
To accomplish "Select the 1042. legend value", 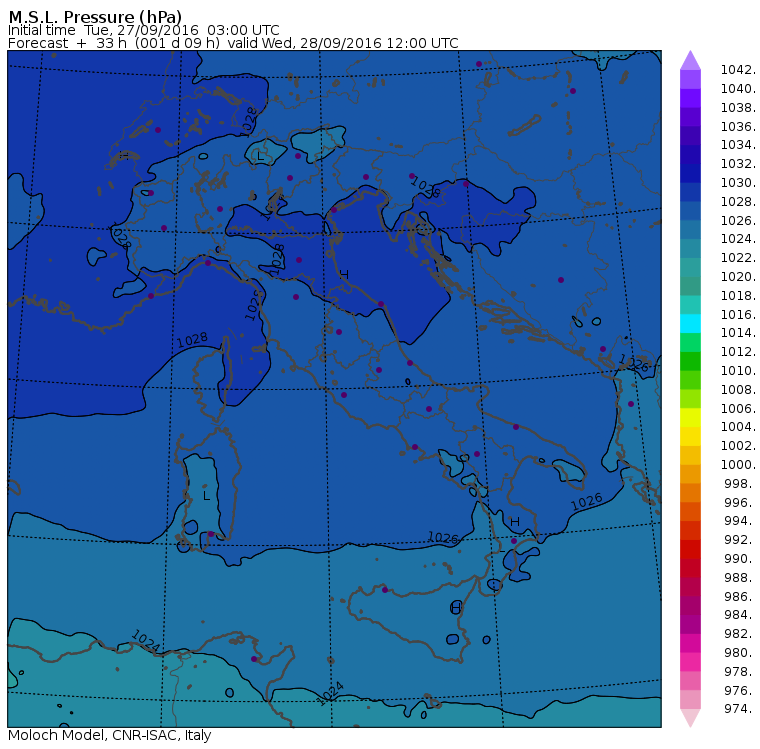I will [x=738, y=70].
